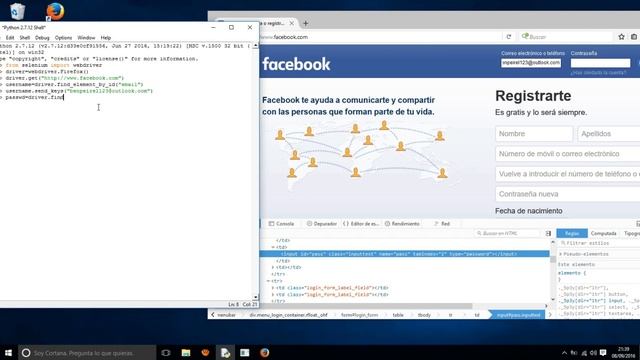Collapse the tr node in markup view
Image resolution: width=640 pixels, height=360 pixels.
268,281
